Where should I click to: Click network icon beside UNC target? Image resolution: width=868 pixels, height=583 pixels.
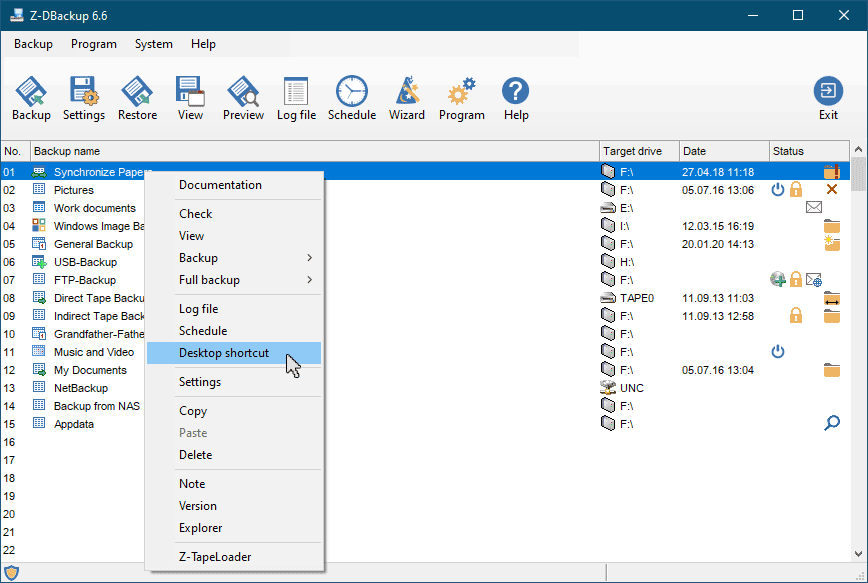(x=608, y=388)
